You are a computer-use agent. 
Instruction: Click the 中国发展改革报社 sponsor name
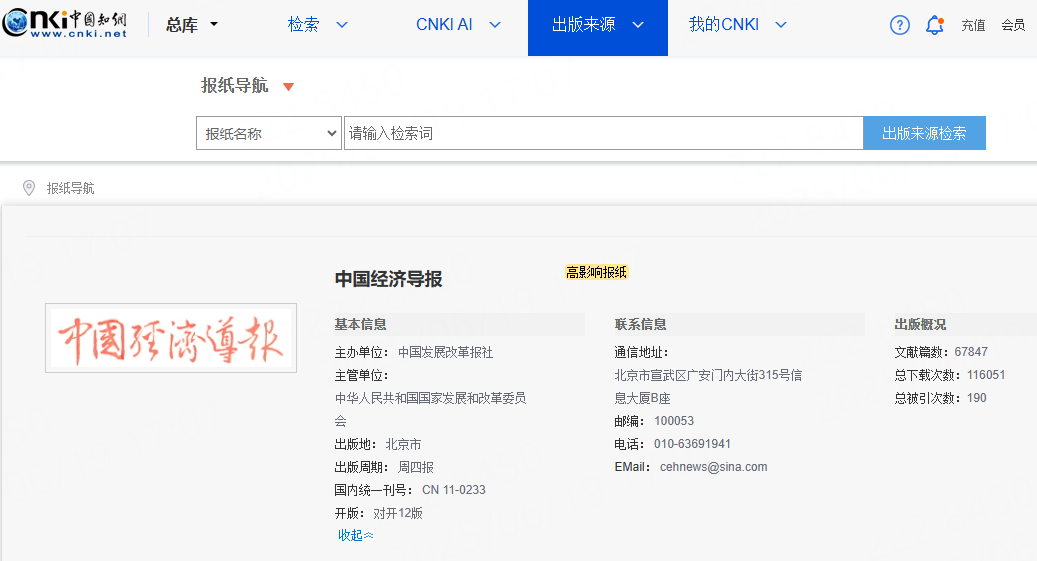click(x=445, y=353)
